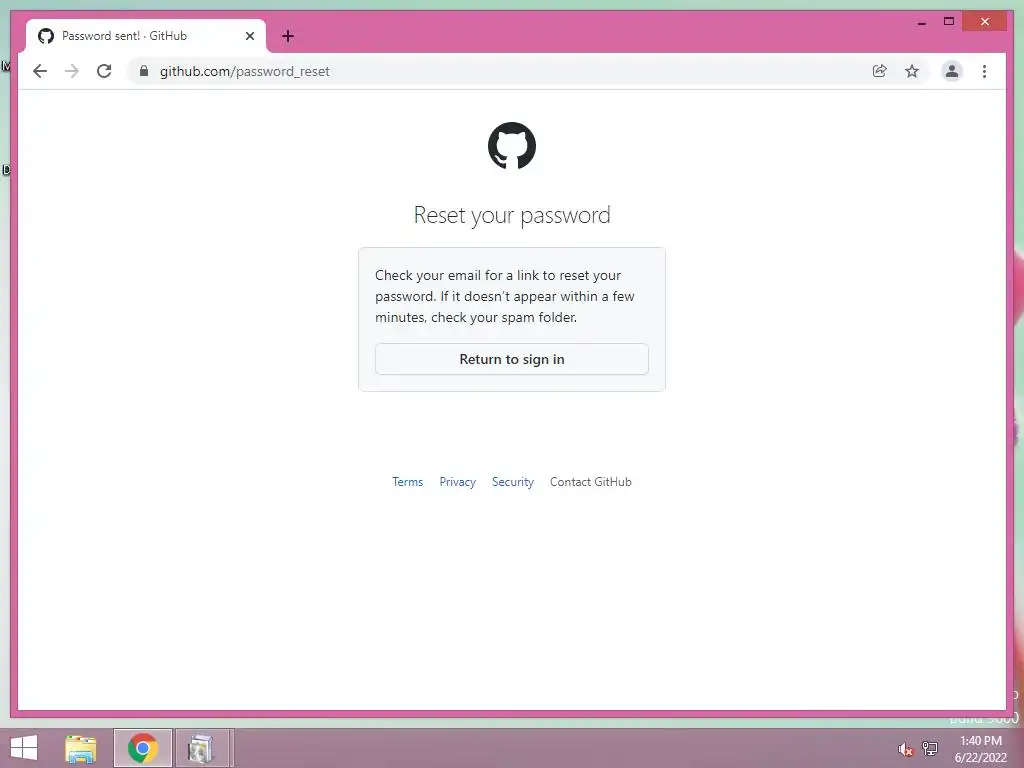Click the Check your email message text

coord(505,296)
